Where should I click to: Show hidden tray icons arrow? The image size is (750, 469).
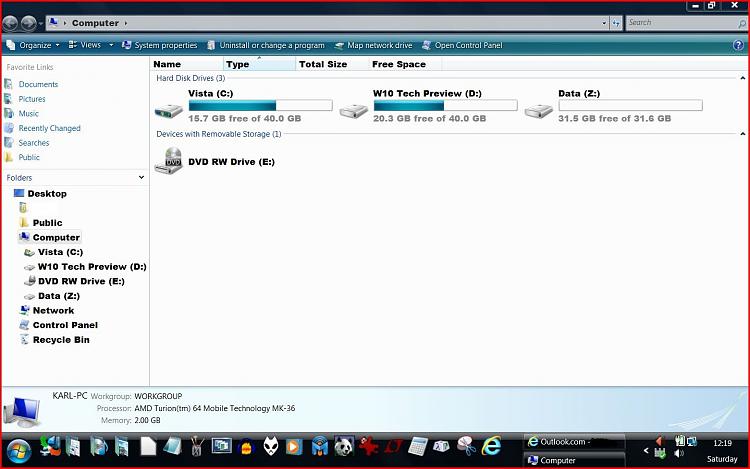pos(646,450)
